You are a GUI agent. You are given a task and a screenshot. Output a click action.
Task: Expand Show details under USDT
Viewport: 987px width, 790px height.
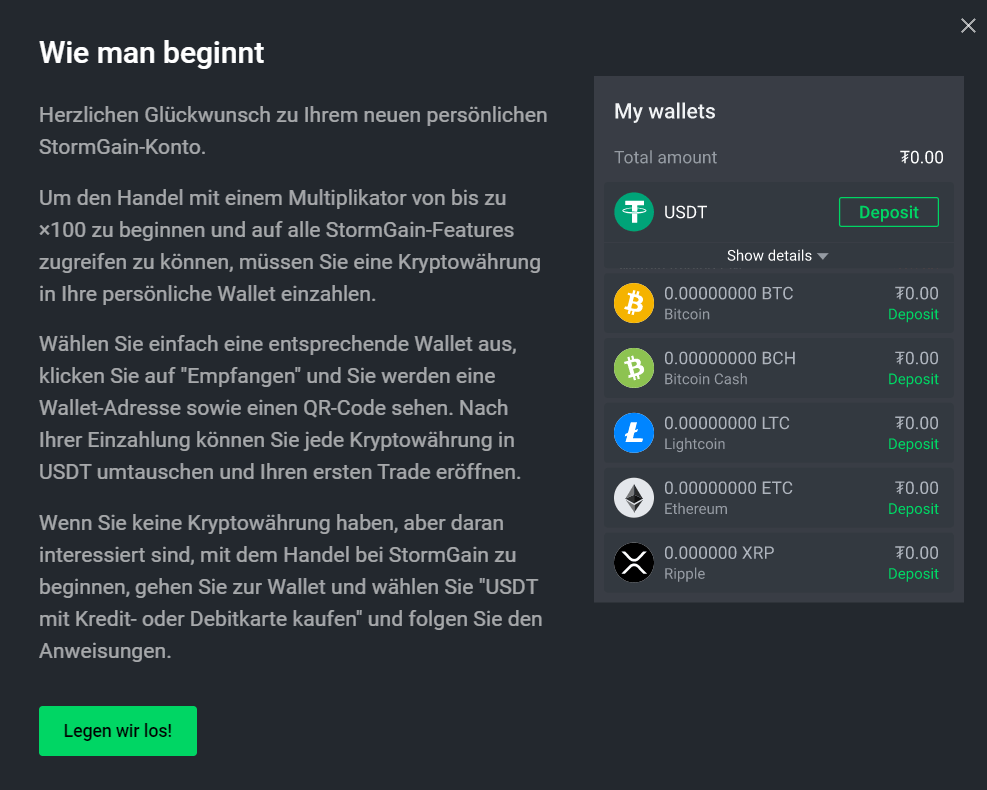coord(779,256)
